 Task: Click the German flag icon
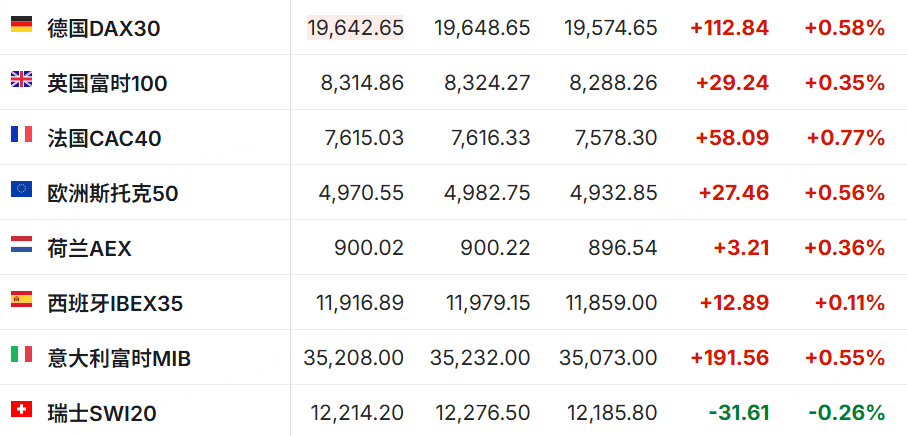coord(21,24)
